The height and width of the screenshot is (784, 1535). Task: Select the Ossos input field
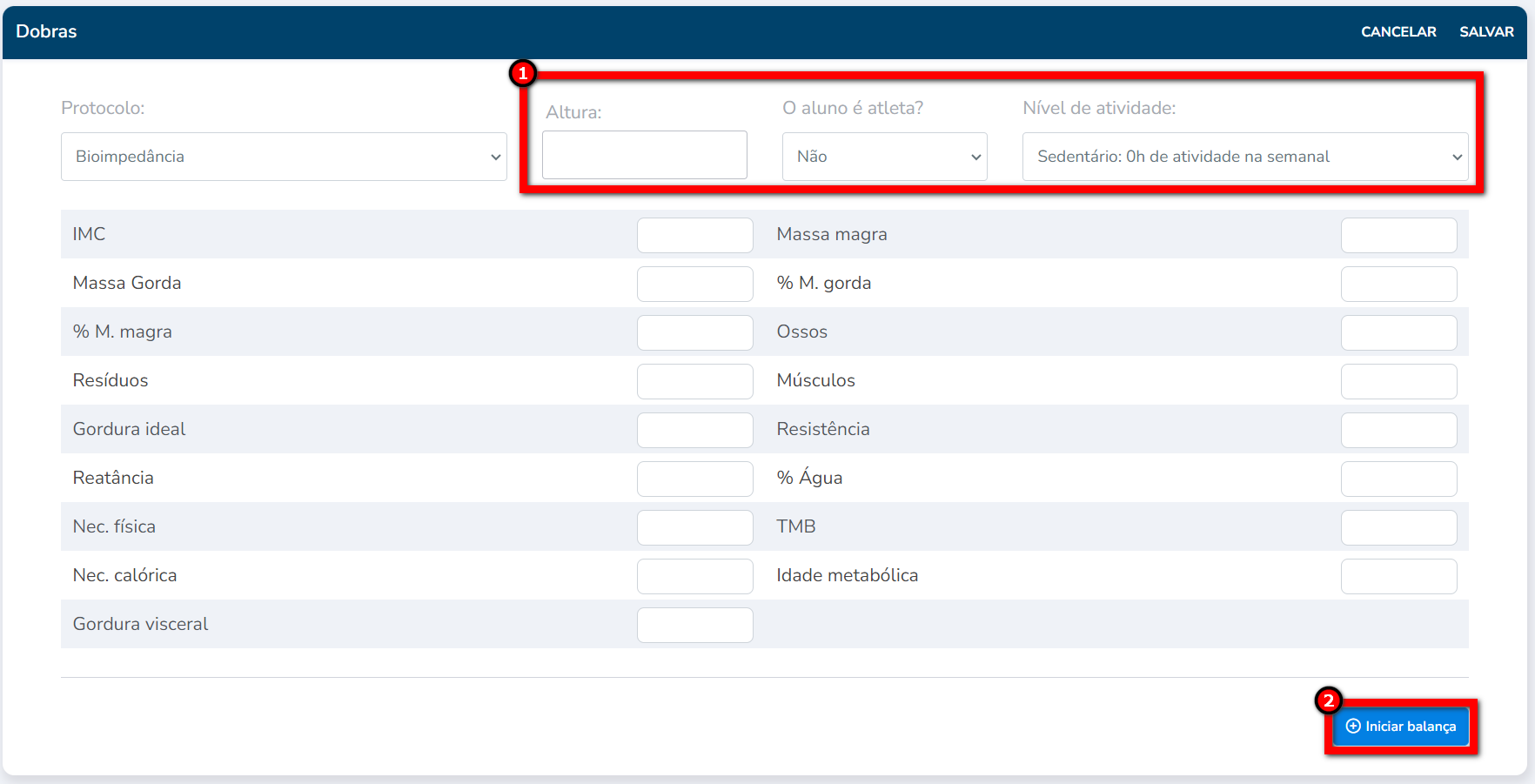click(x=1398, y=332)
